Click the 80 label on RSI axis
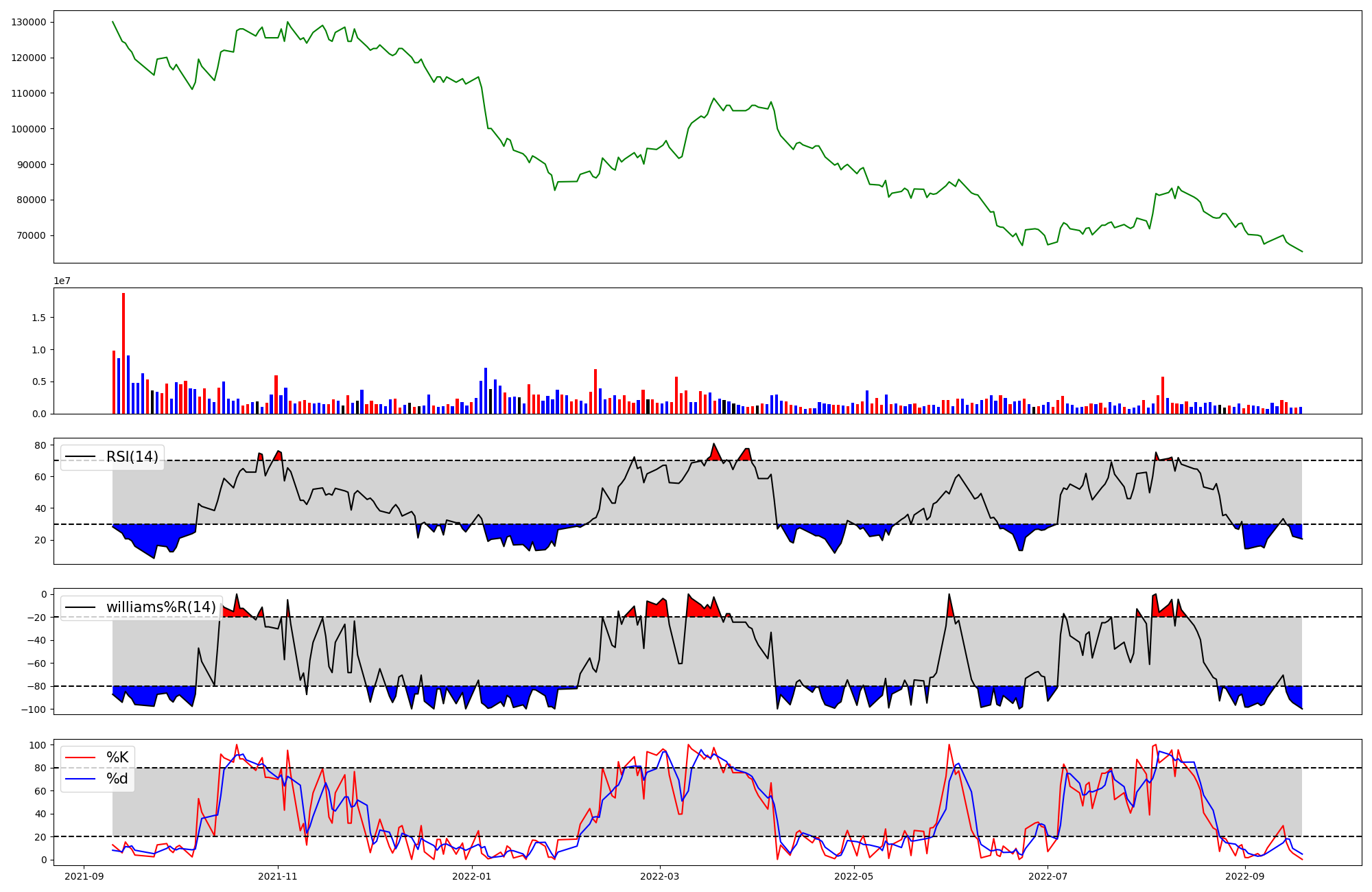Screen dimensions: 1372x892 pyautogui.click(x=40, y=445)
